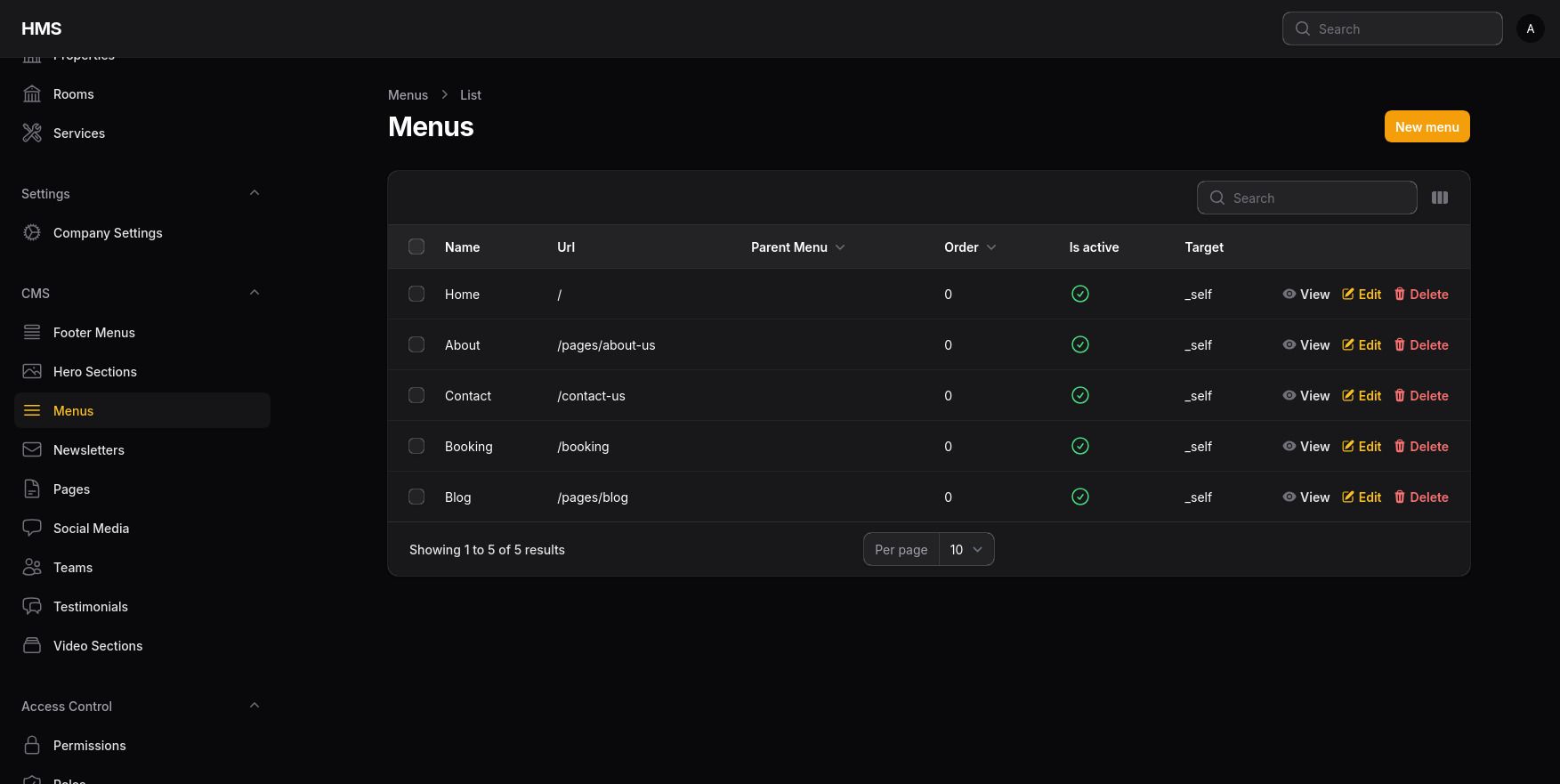Click the Hero Sections image icon
This screenshot has height=784, width=1560.
pyautogui.click(x=32, y=372)
